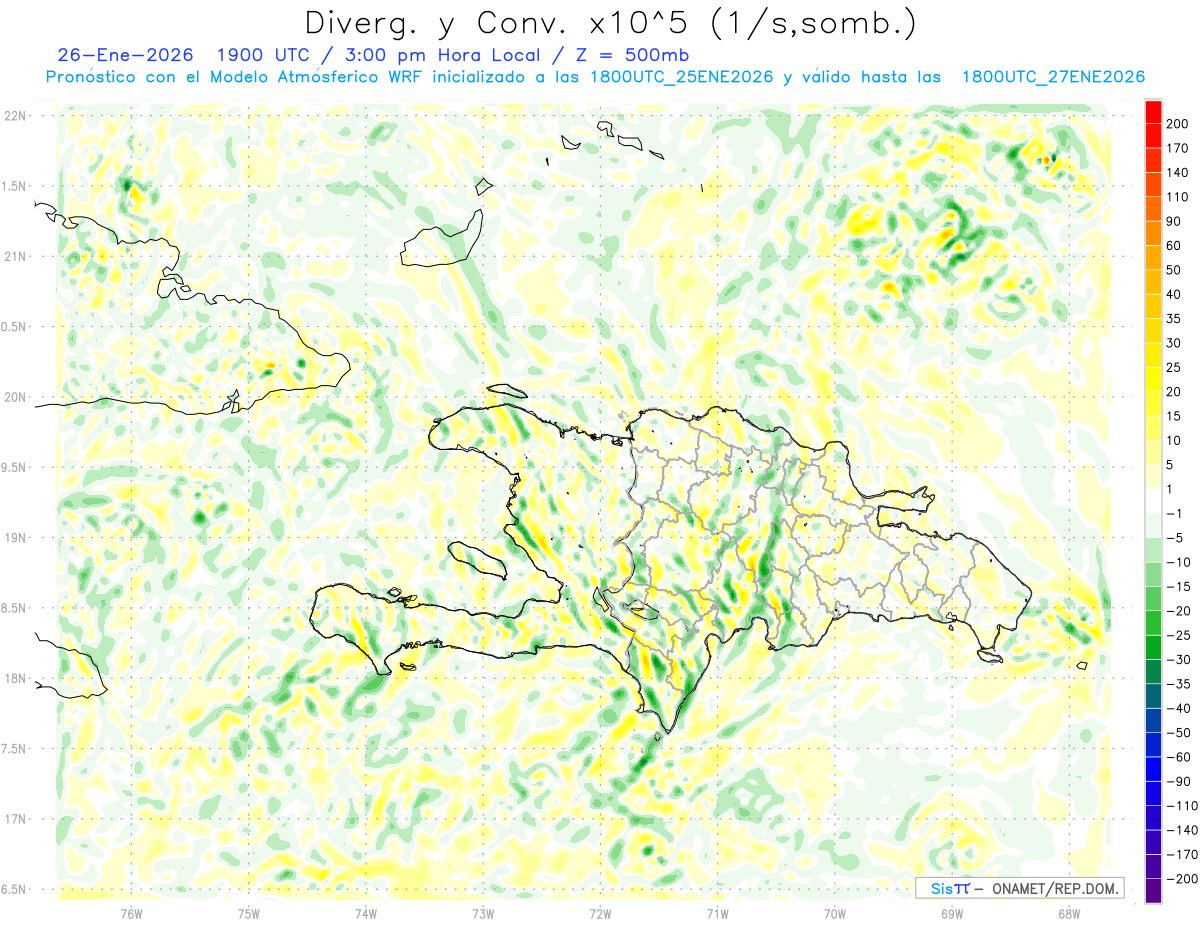Select the dark purple swatch at scale bottom
The height and width of the screenshot is (927, 1200).
[1153, 891]
